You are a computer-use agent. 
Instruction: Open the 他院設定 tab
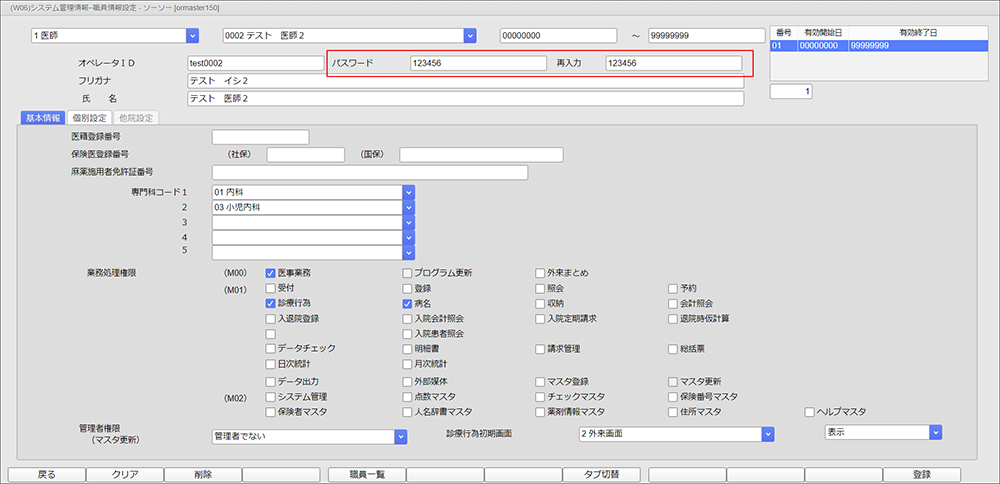(136, 117)
